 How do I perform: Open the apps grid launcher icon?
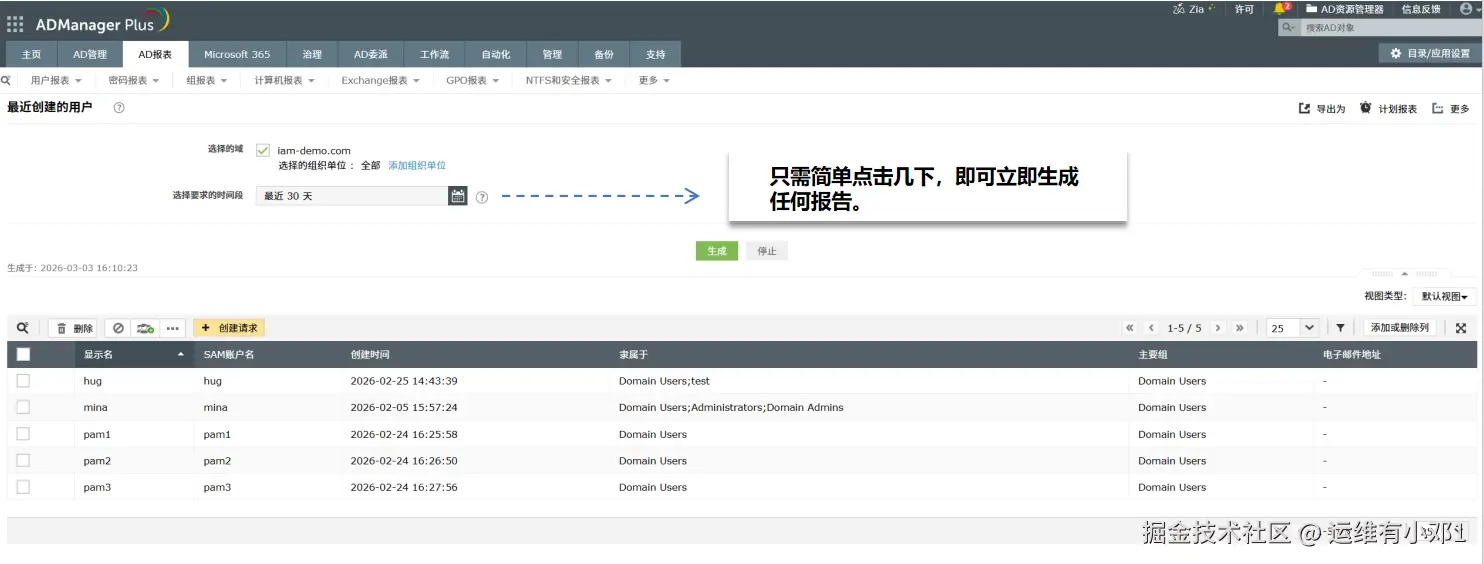click(x=15, y=24)
